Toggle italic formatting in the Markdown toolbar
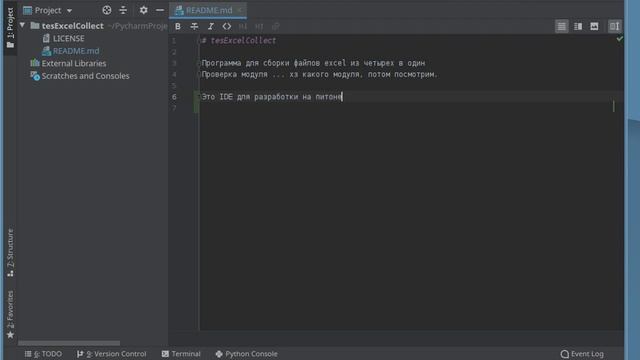This screenshot has height=360, width=640. pos(211,27)
